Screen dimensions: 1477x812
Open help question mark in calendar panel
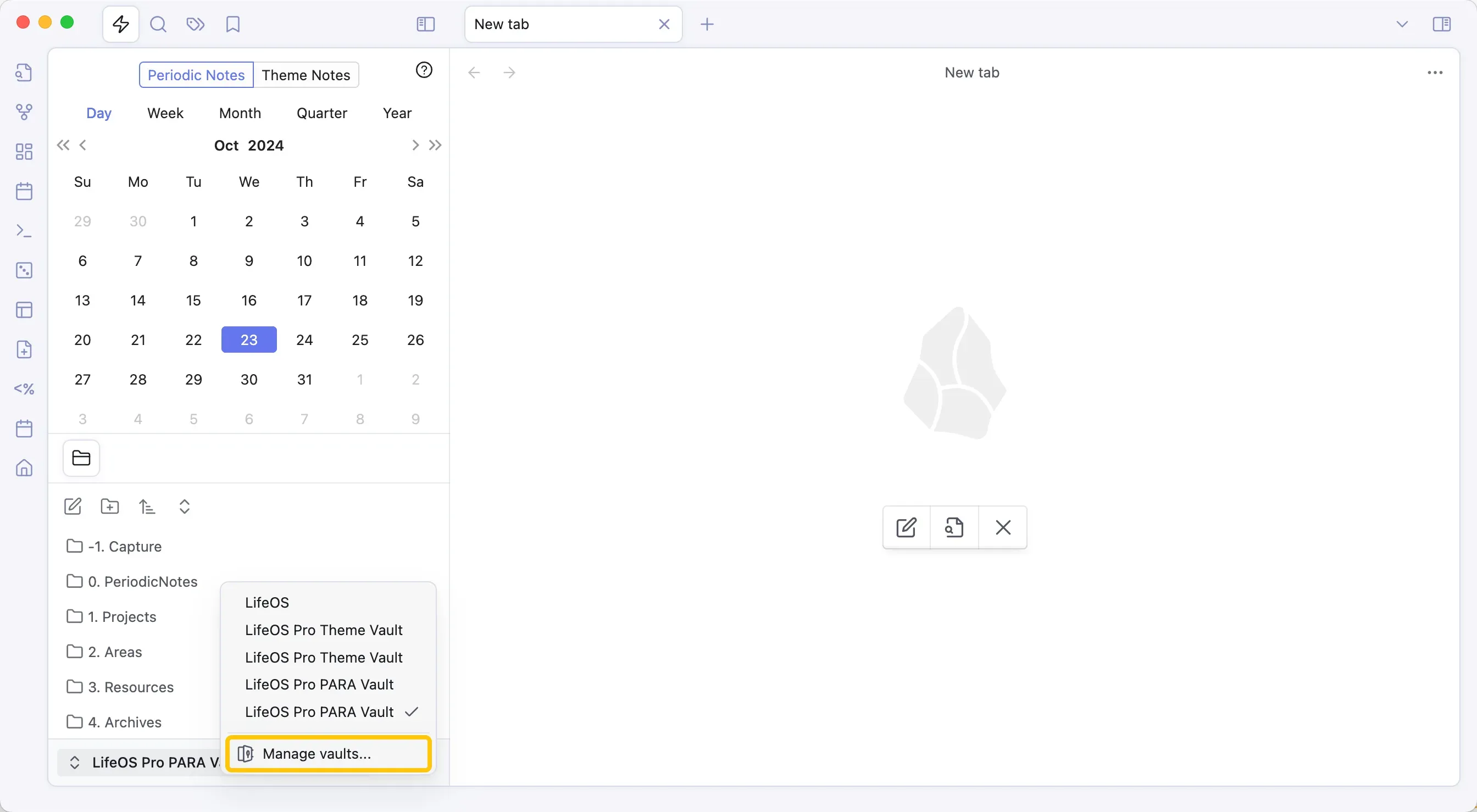[424, 70]
